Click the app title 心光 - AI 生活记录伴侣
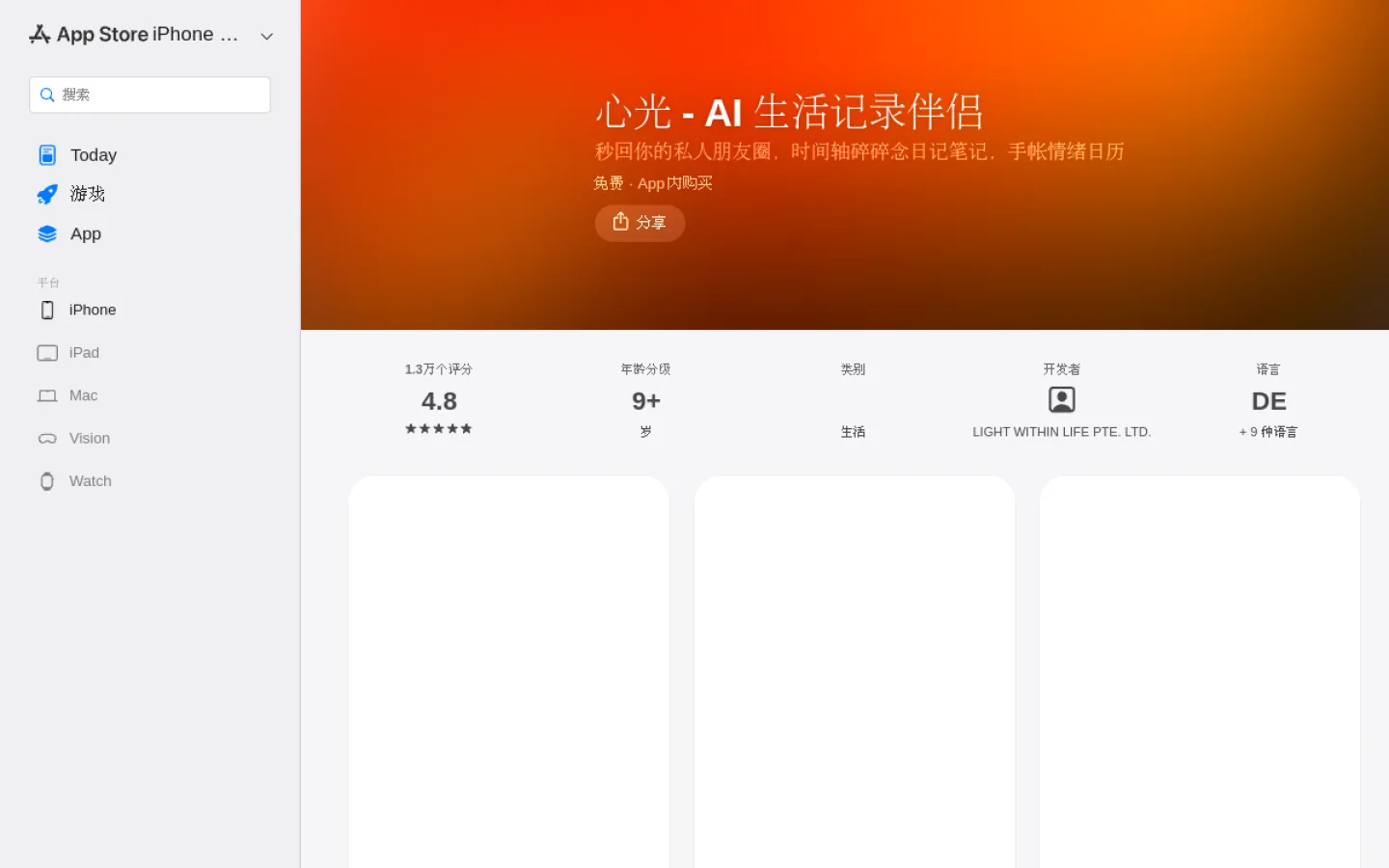This screenshot has height=868, width=1389. 789,112
